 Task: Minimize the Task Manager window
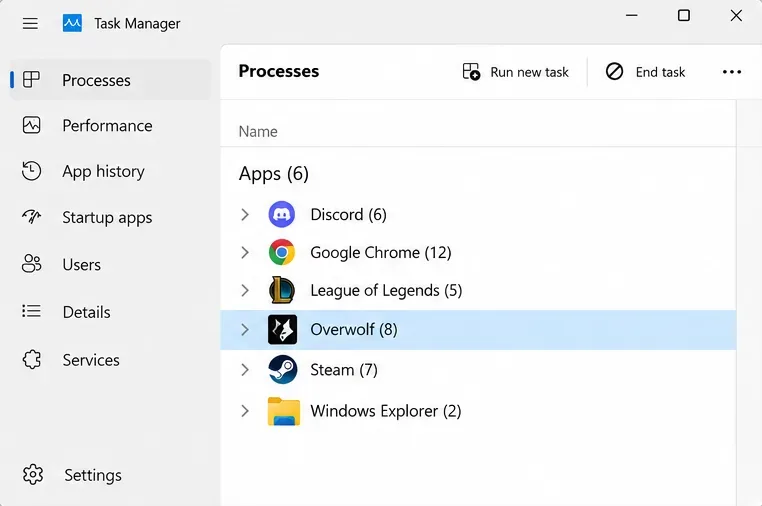coord(631,16)
